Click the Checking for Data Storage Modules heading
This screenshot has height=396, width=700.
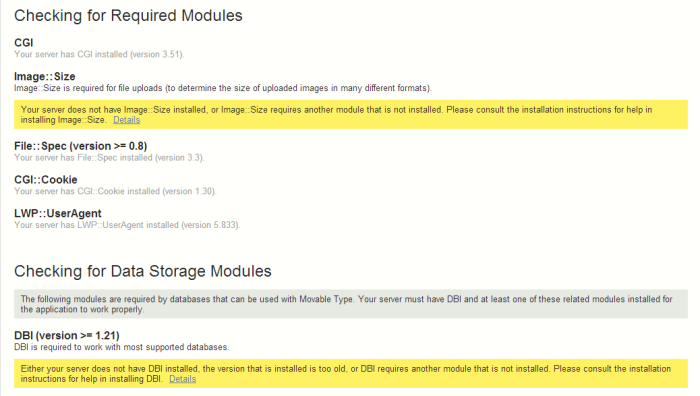(143, 271)
